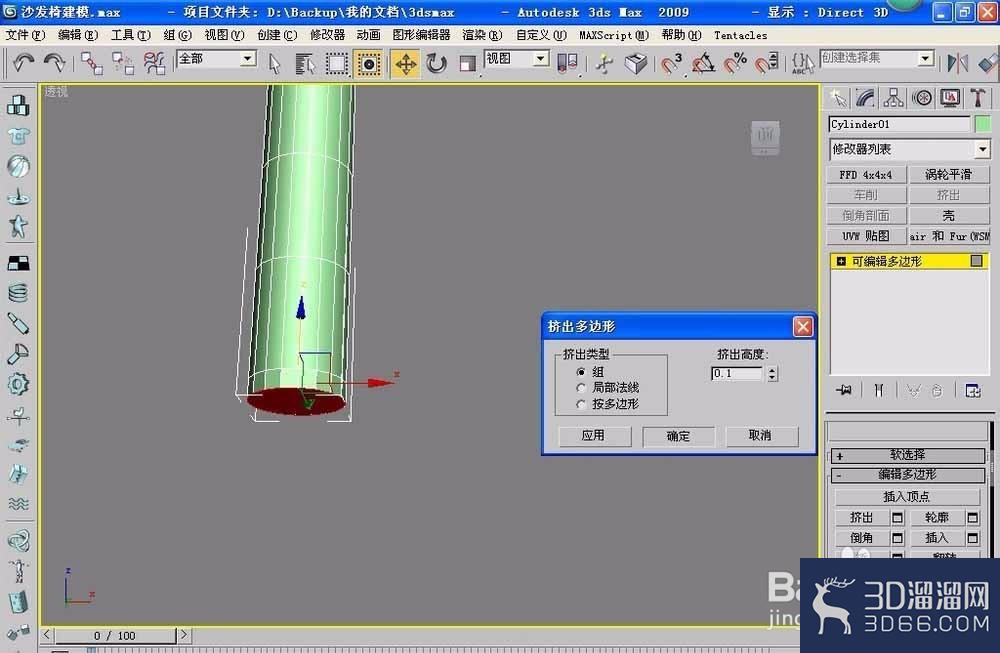Viewport: 1000px width, 653px height.
Task: Click the Cylinder01 object name field
Action: click(899, 124)
